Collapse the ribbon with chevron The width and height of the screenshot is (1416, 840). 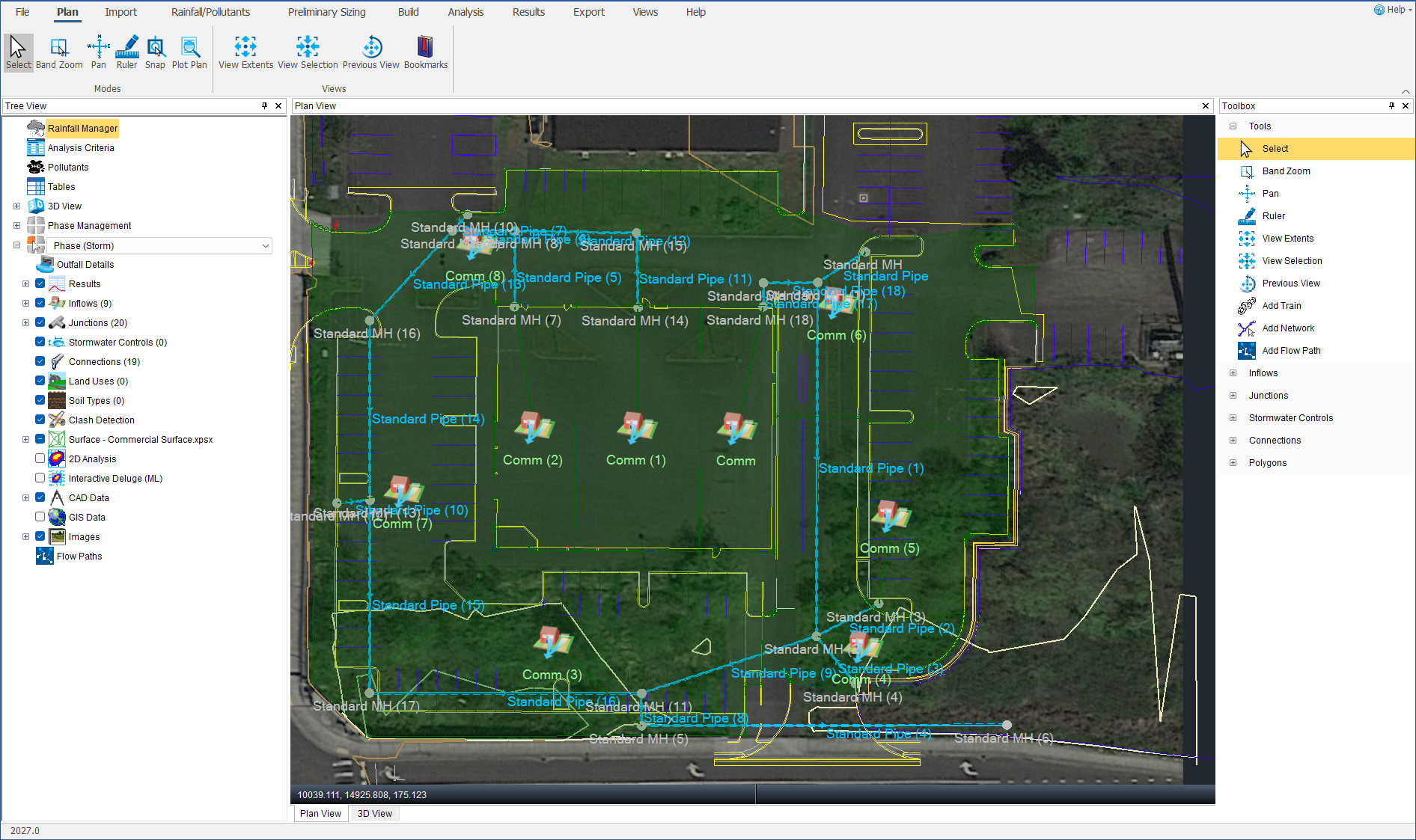pyautogui.click(x=1406, y=91)
